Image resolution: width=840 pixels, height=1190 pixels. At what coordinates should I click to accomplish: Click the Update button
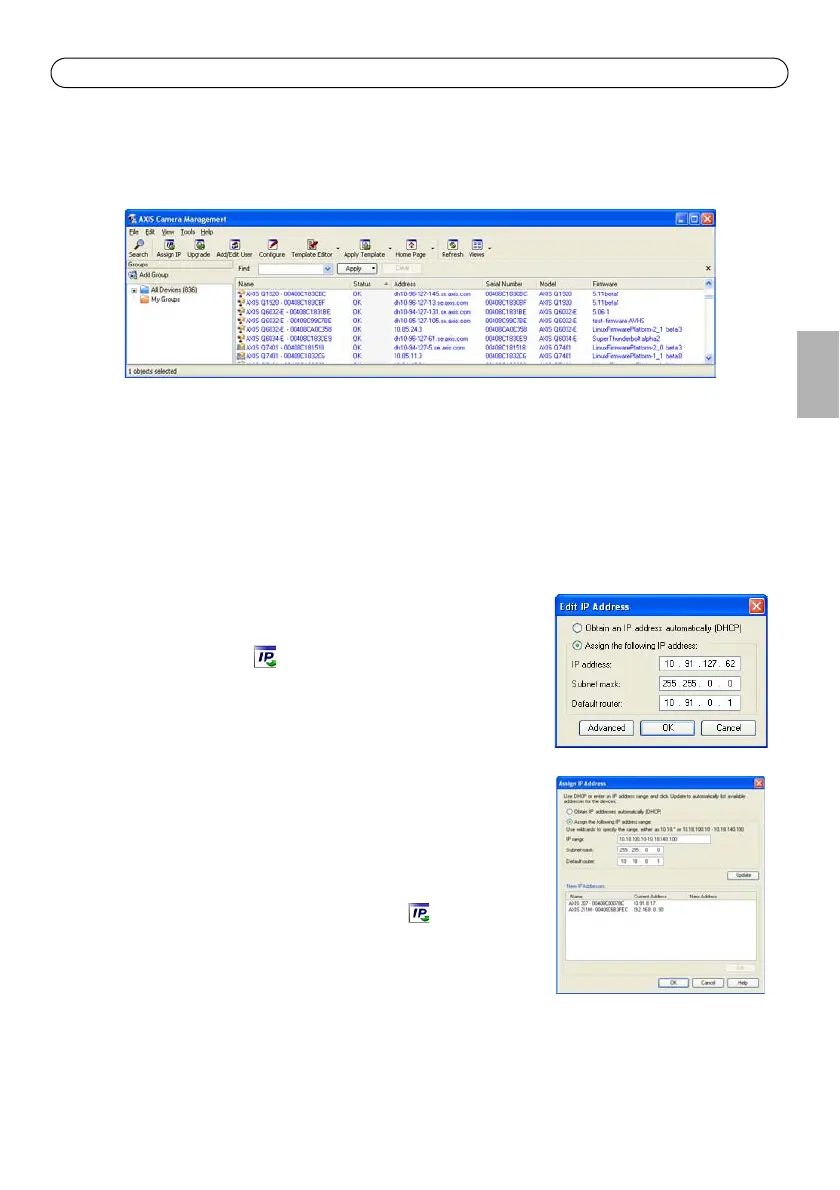click(743, 876)
